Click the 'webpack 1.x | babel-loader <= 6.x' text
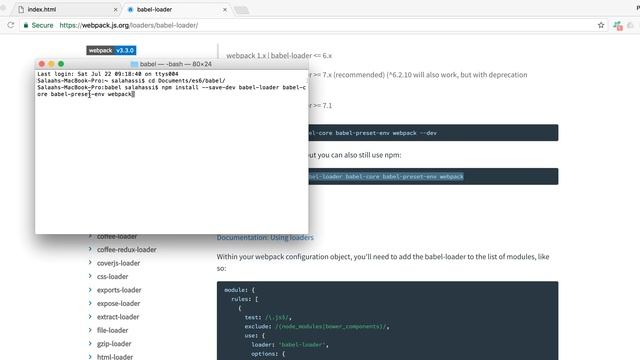Viewport: 640px width, 360px height. coord(279,56)
